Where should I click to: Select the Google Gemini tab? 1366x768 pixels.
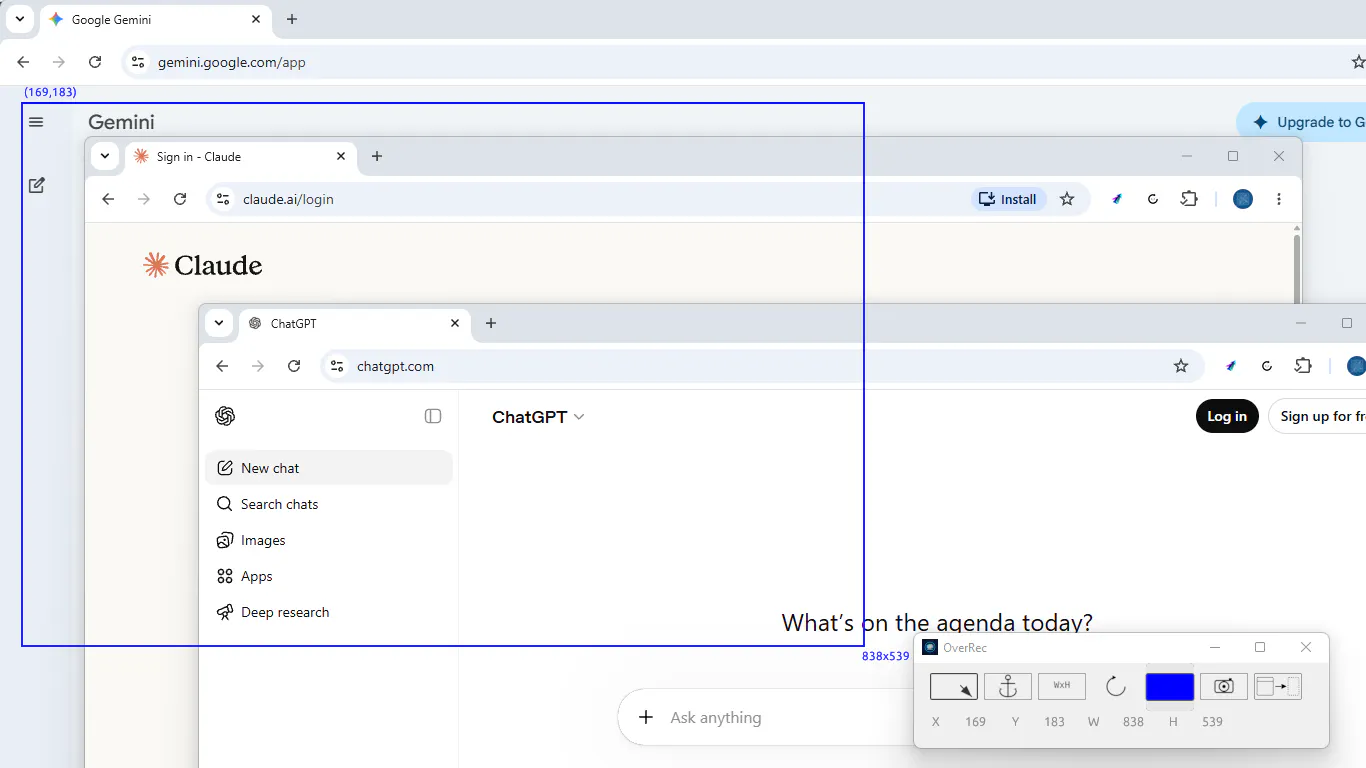pos(156,20)
